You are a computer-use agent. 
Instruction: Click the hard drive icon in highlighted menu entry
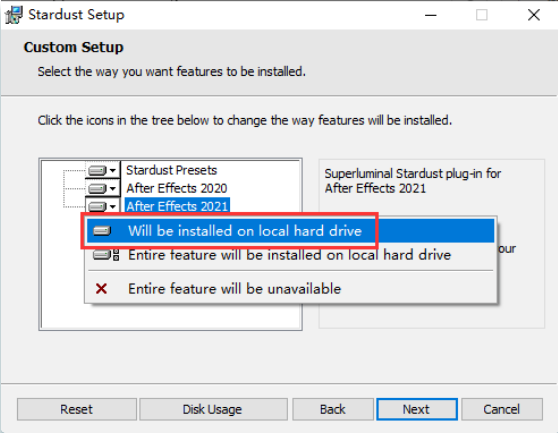click(x=102, y=231)
